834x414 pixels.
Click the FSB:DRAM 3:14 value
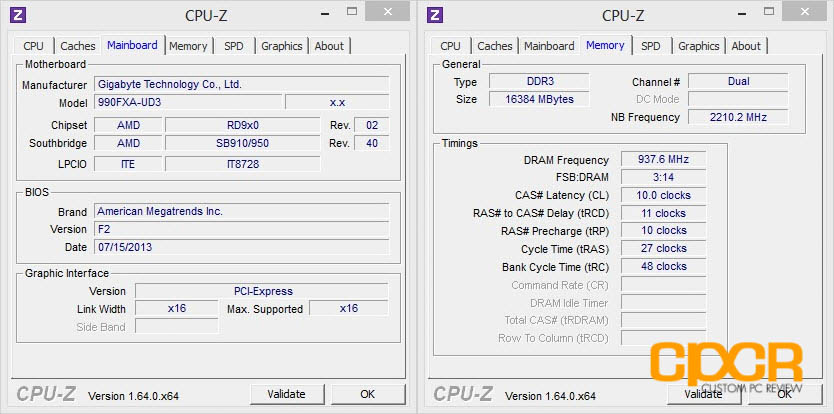click(663, 177)
